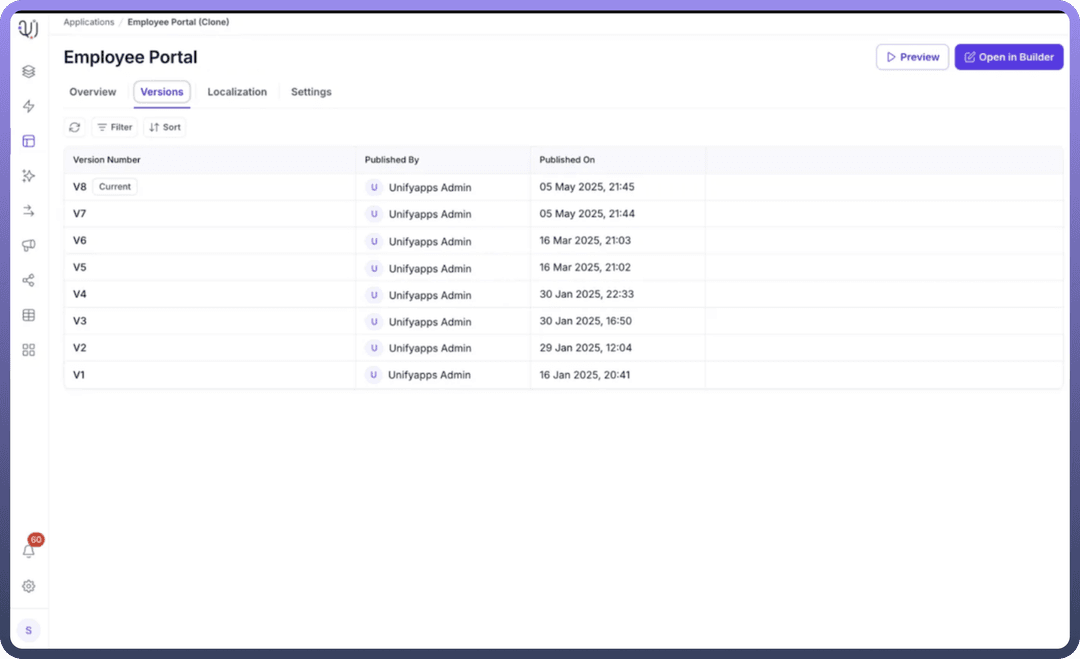1080x659 pixels.
Task: Open the megaphone icon in sidebar
Action: pos(29,246)
